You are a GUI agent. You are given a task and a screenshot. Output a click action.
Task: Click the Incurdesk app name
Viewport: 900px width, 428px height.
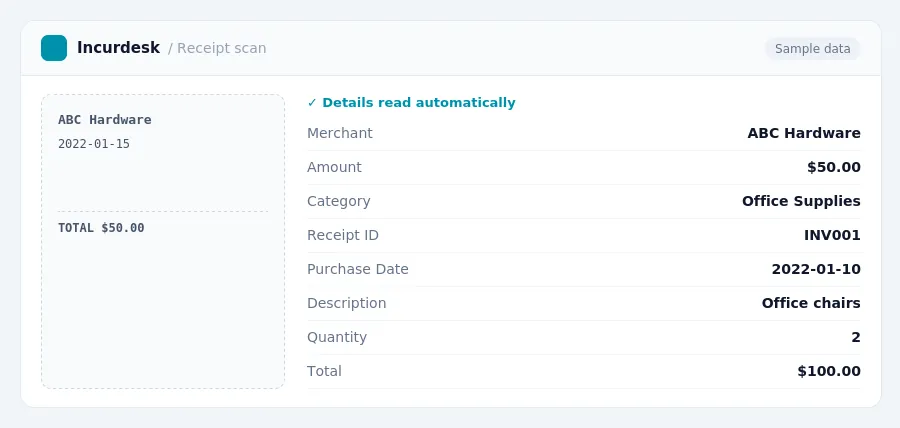pos(118,48)
